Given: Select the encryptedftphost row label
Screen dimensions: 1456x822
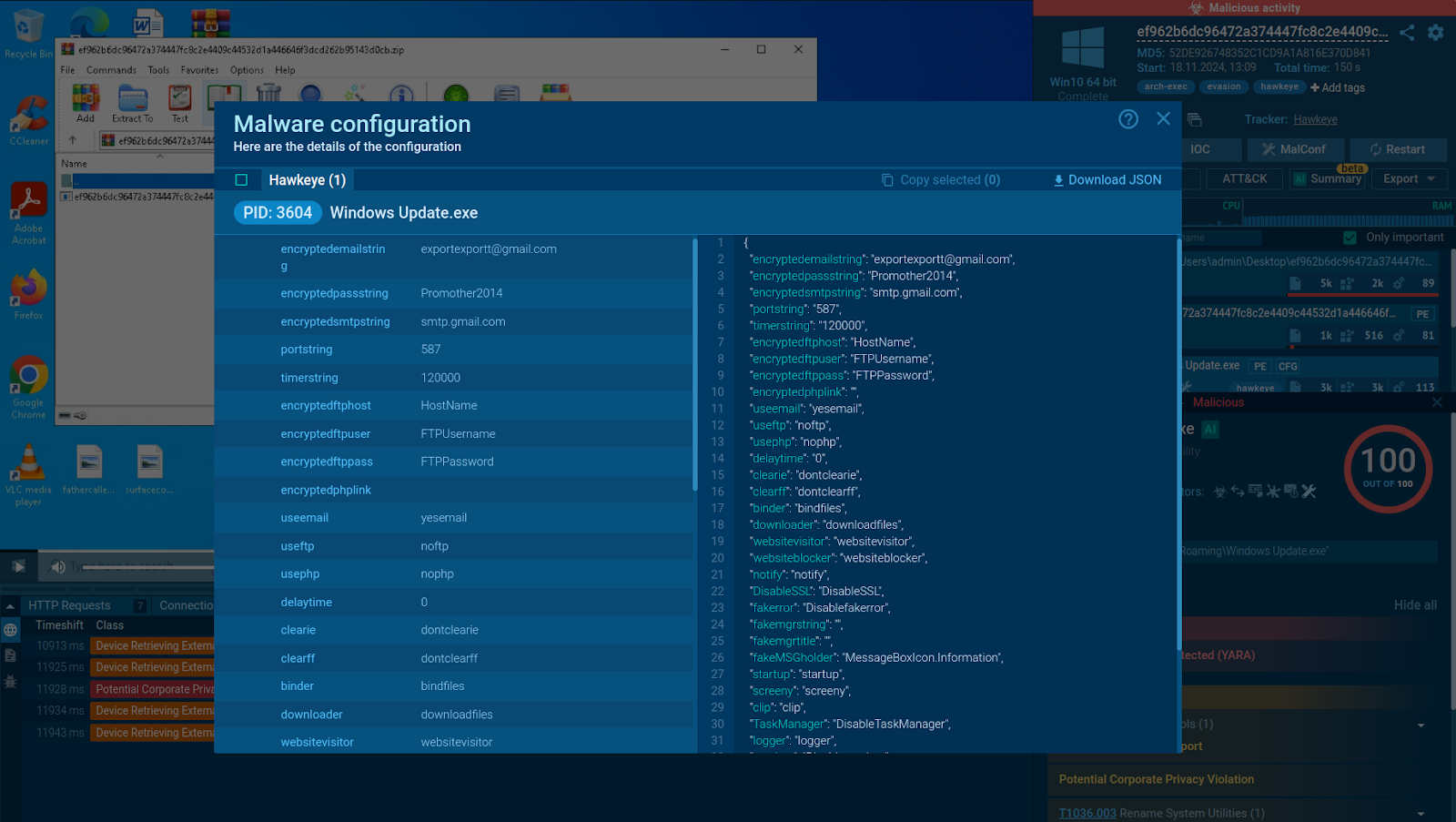Looking at the screenshot, I should [x=326, y=406].
